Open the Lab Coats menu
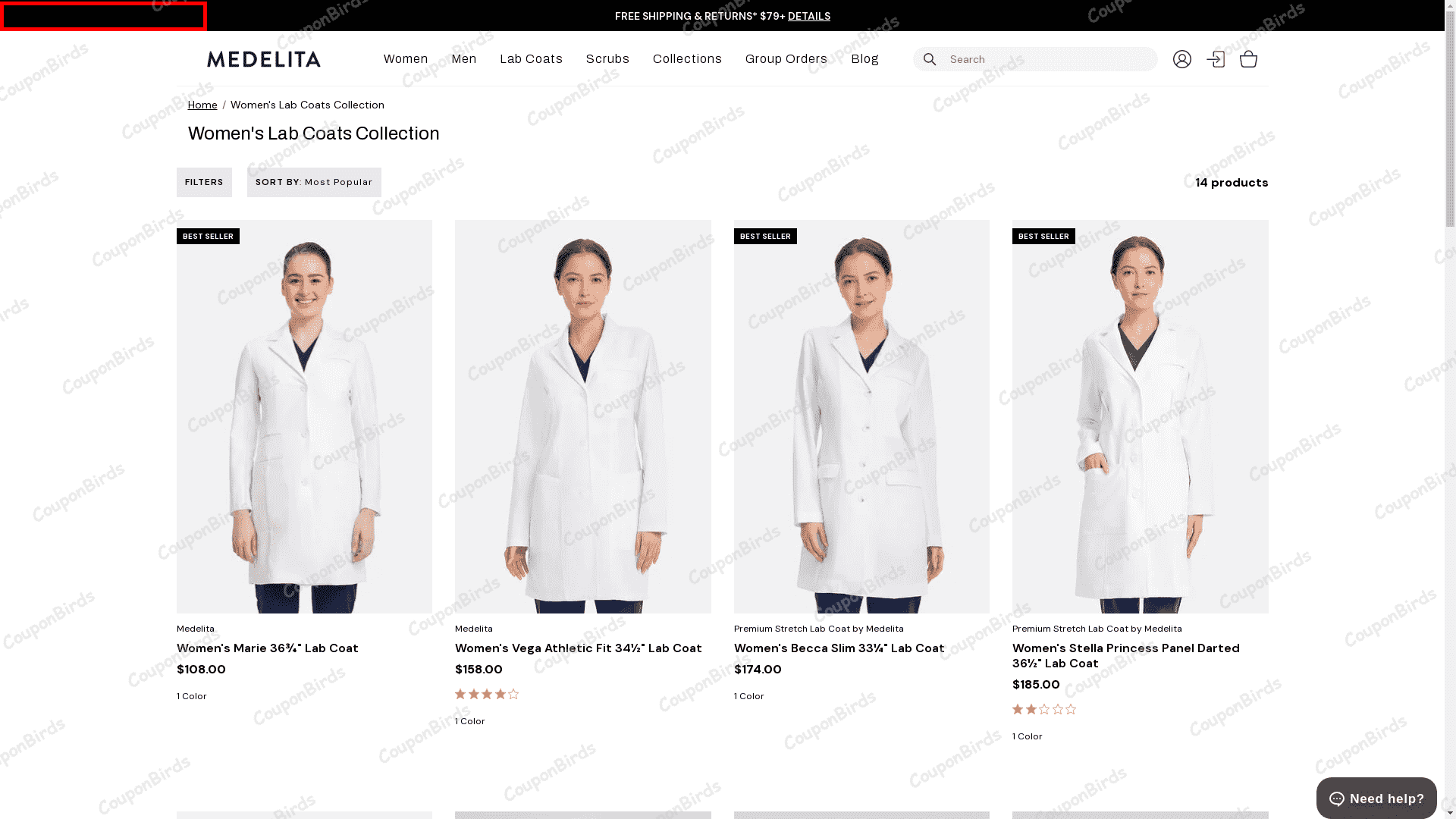1456x819 pixels. click(531, 59)
